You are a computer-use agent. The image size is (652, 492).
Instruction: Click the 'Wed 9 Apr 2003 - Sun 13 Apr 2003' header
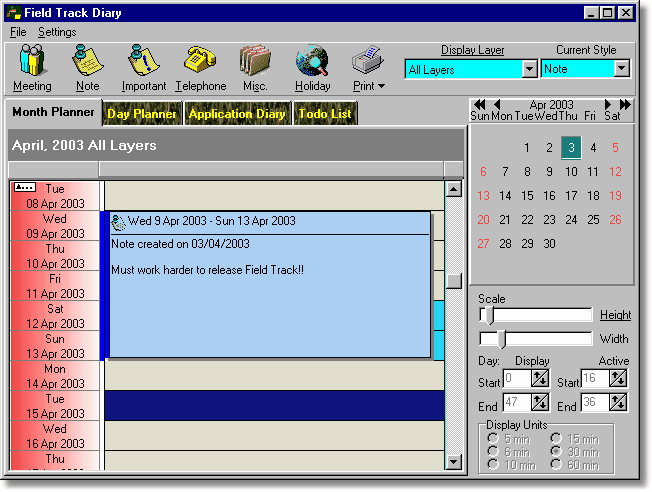212,221
